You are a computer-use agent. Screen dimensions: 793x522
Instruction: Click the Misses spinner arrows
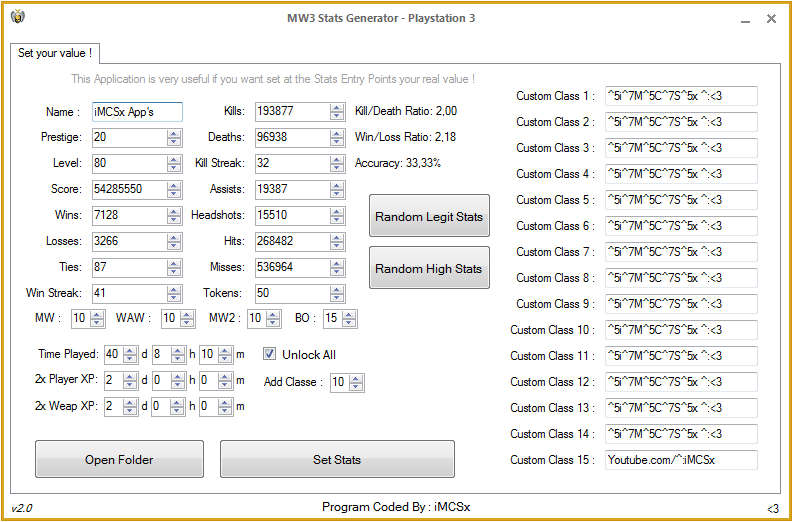click(337, 268)
